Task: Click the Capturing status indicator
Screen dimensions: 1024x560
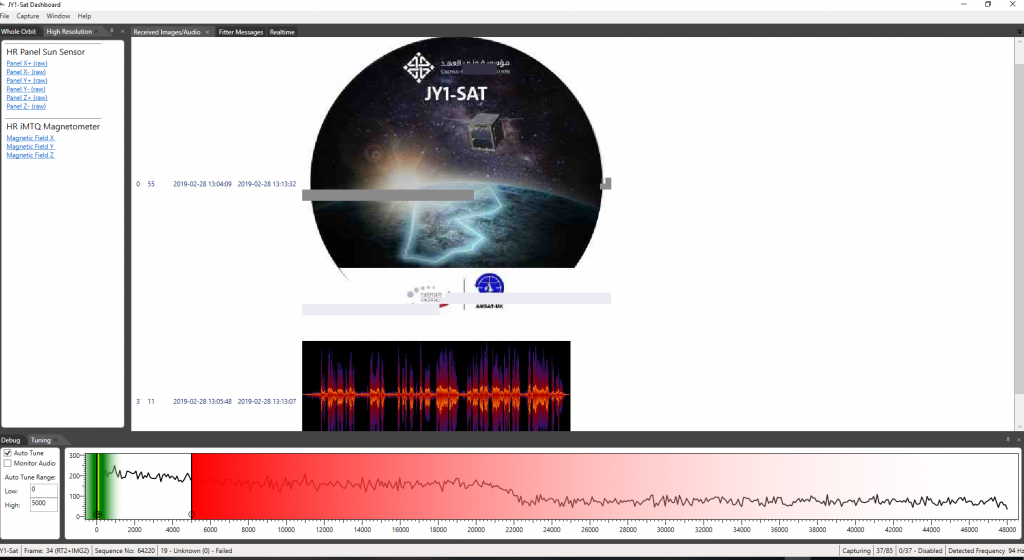Action: point(856,551)
